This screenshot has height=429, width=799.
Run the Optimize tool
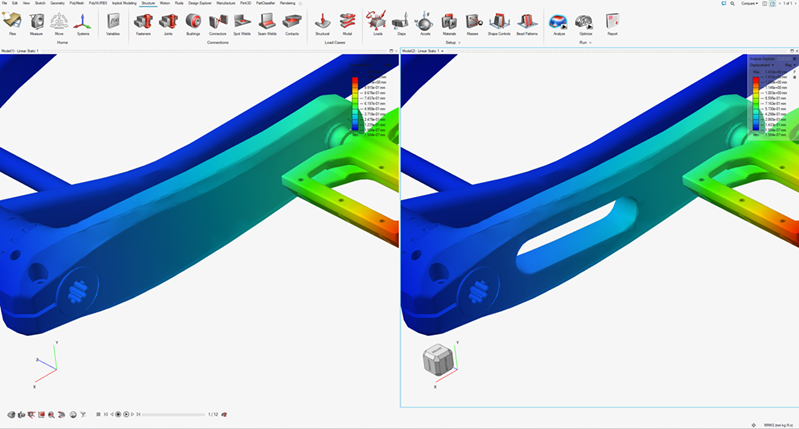pos(585,24)
